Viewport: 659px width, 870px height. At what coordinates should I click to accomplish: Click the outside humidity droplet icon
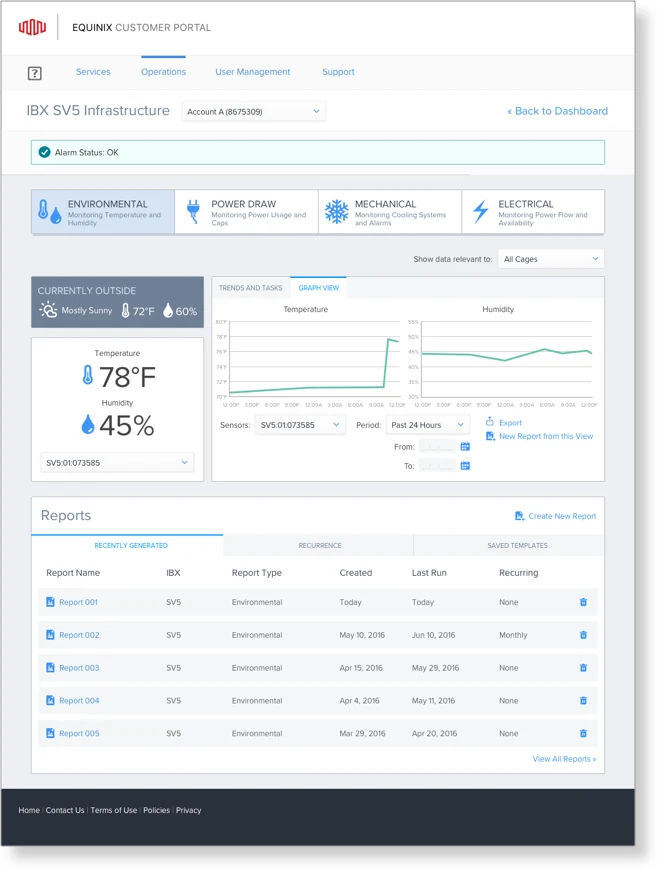coord(168,310)
